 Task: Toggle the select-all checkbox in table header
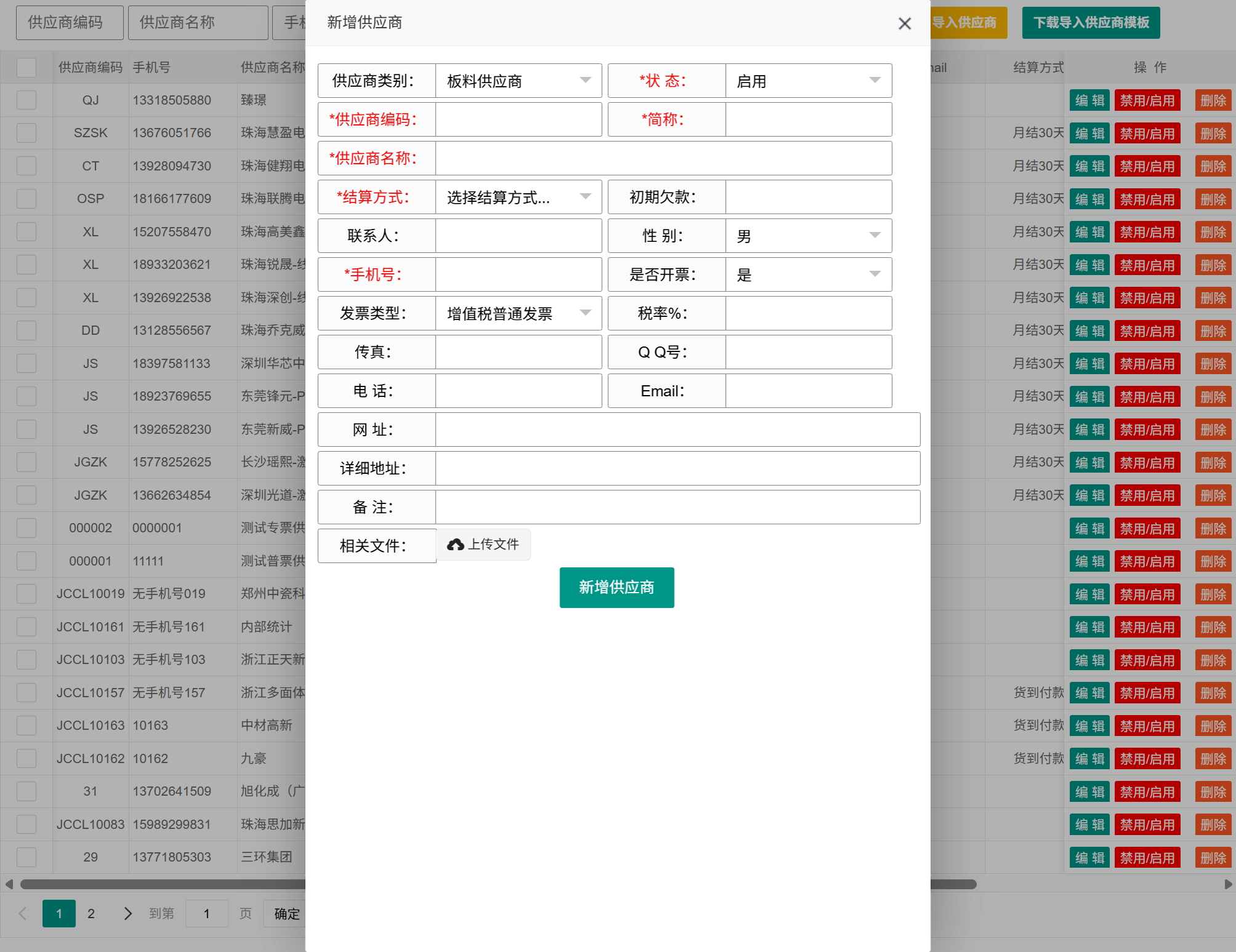coord(26,67)
